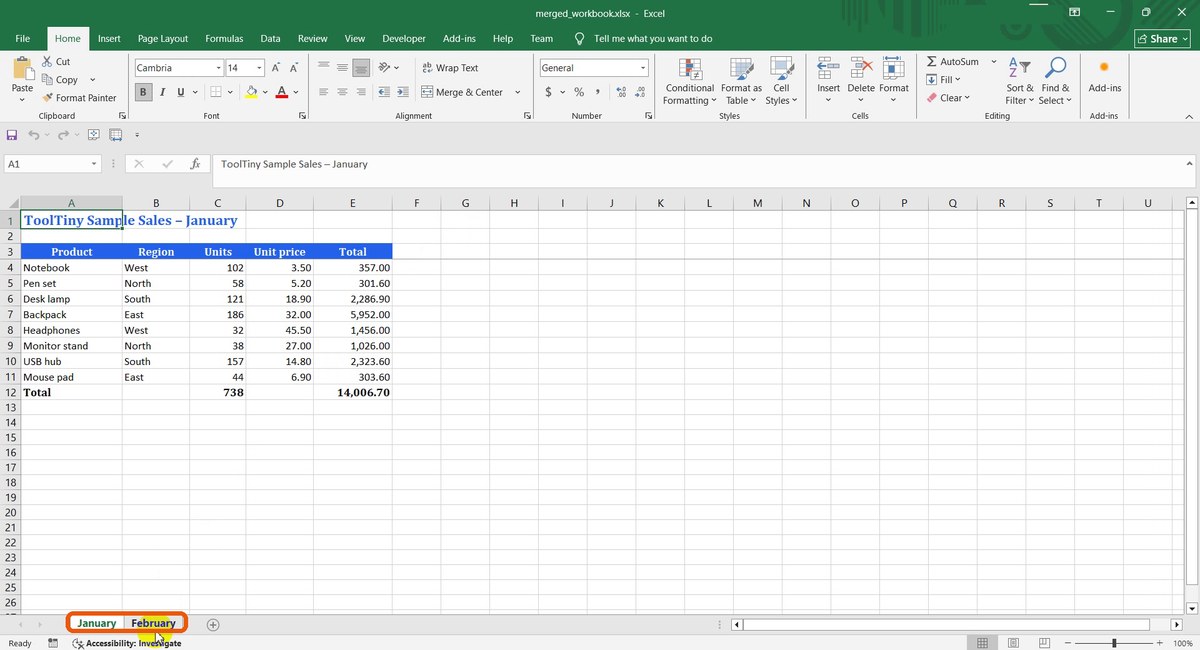Expand the Merge & Center dropdown arrow
Screen dimensions: 1200x650
pos(517,92)
